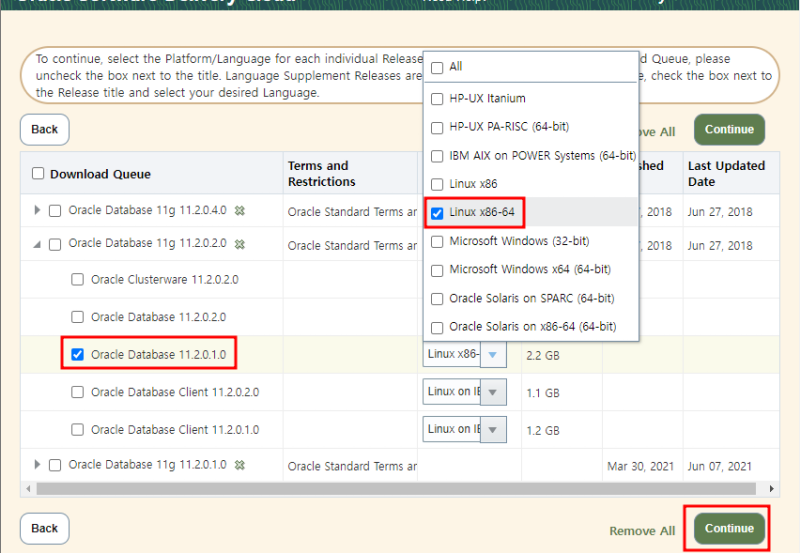Click the horizontal scrollbar thumb of the table
This screenshot has height=553, width=800.
[396, 489]
